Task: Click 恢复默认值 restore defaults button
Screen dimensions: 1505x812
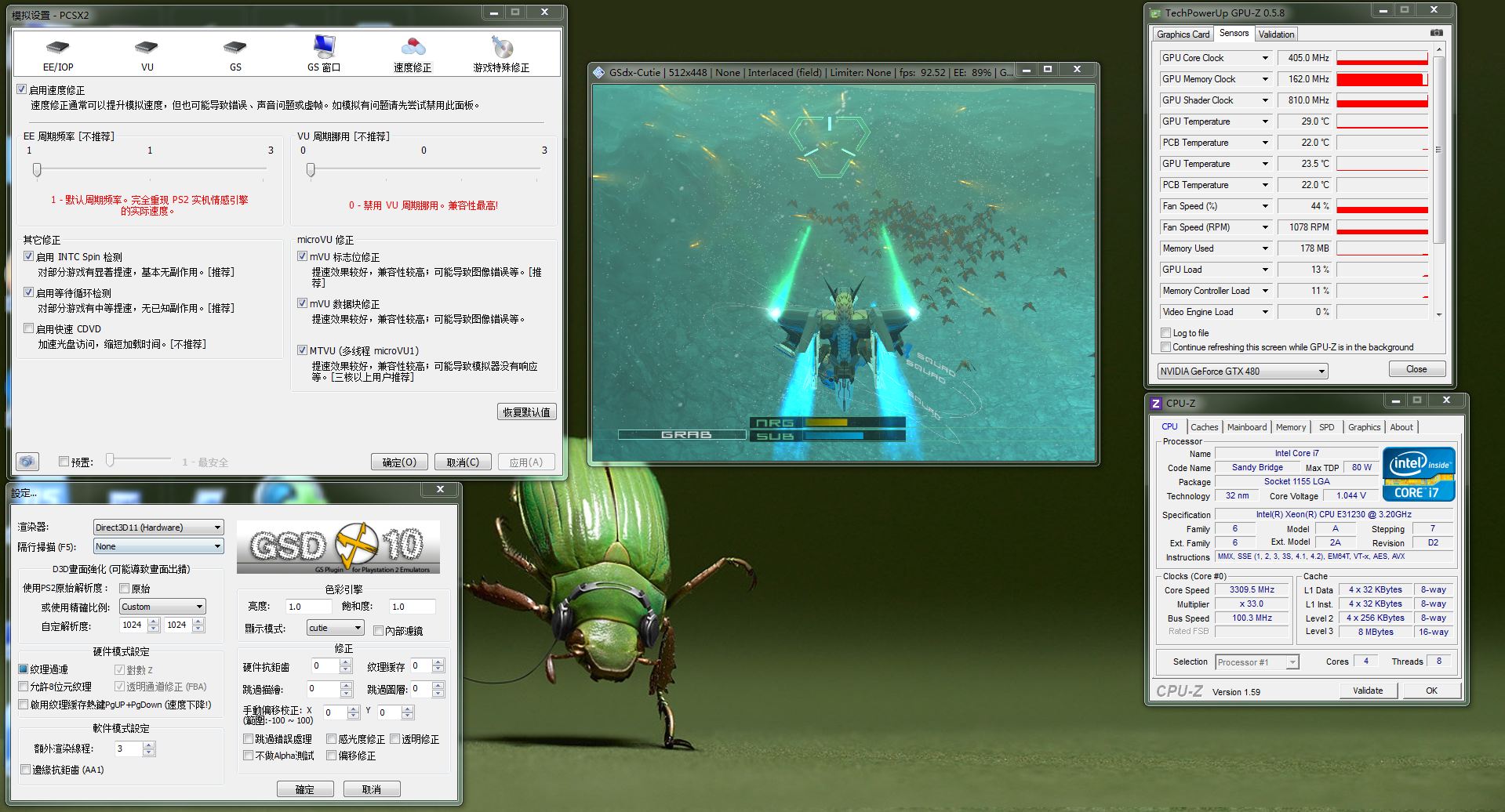Action: point(527,412)
